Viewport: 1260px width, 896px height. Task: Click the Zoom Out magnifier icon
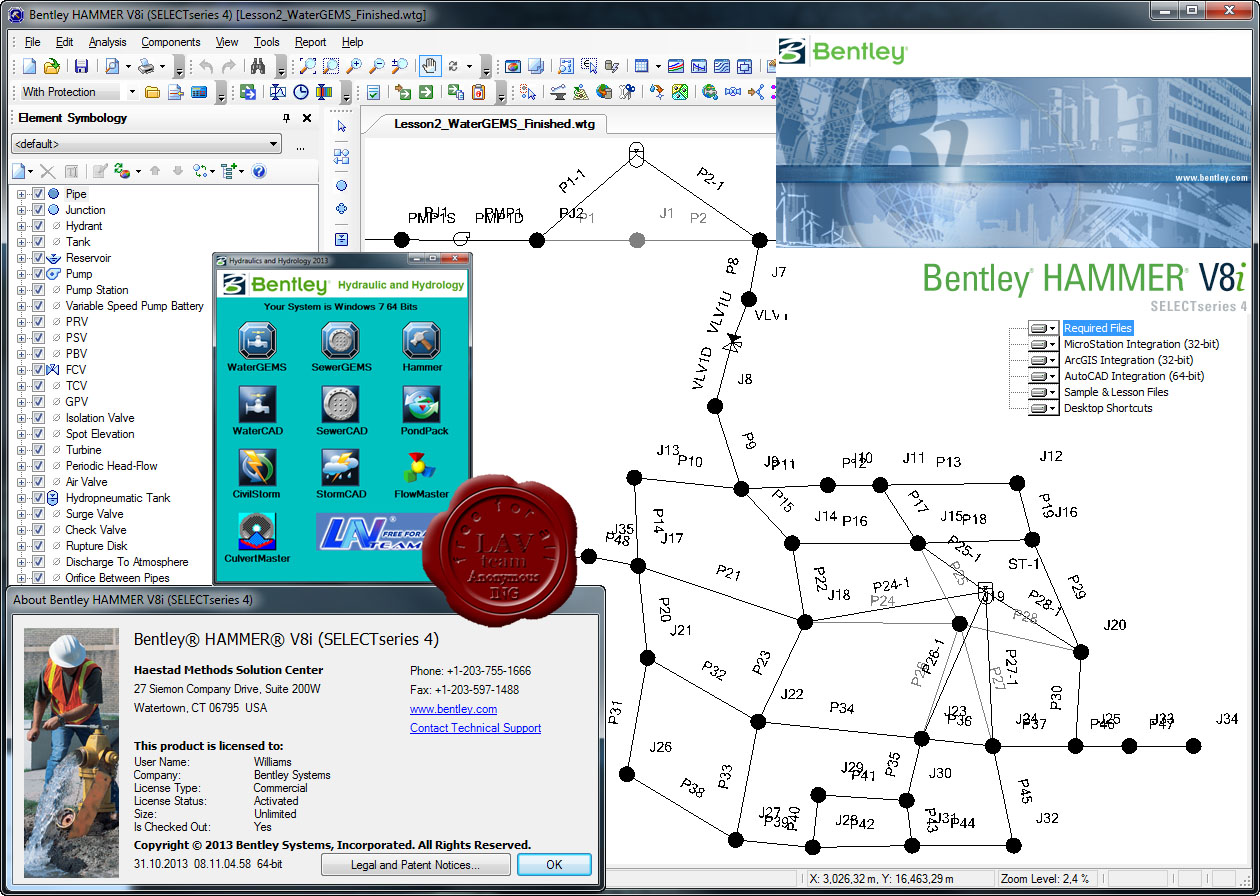tap(377, 67)
